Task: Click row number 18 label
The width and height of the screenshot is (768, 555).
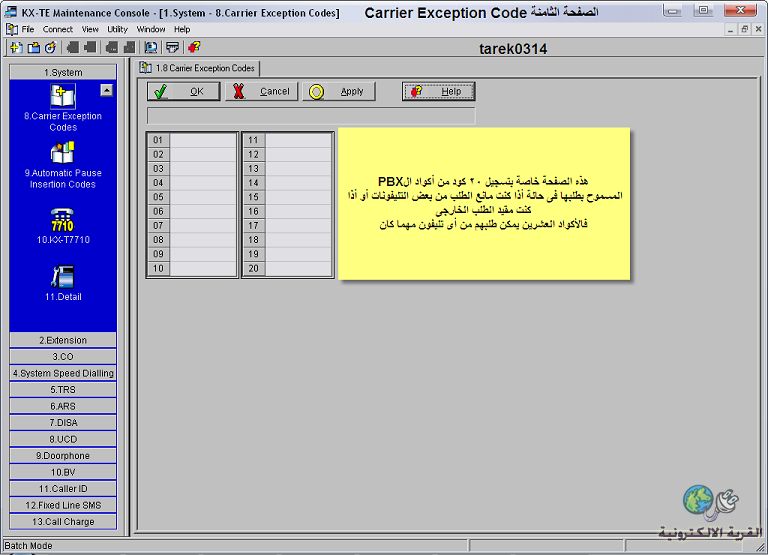Action: click(254, 240)
